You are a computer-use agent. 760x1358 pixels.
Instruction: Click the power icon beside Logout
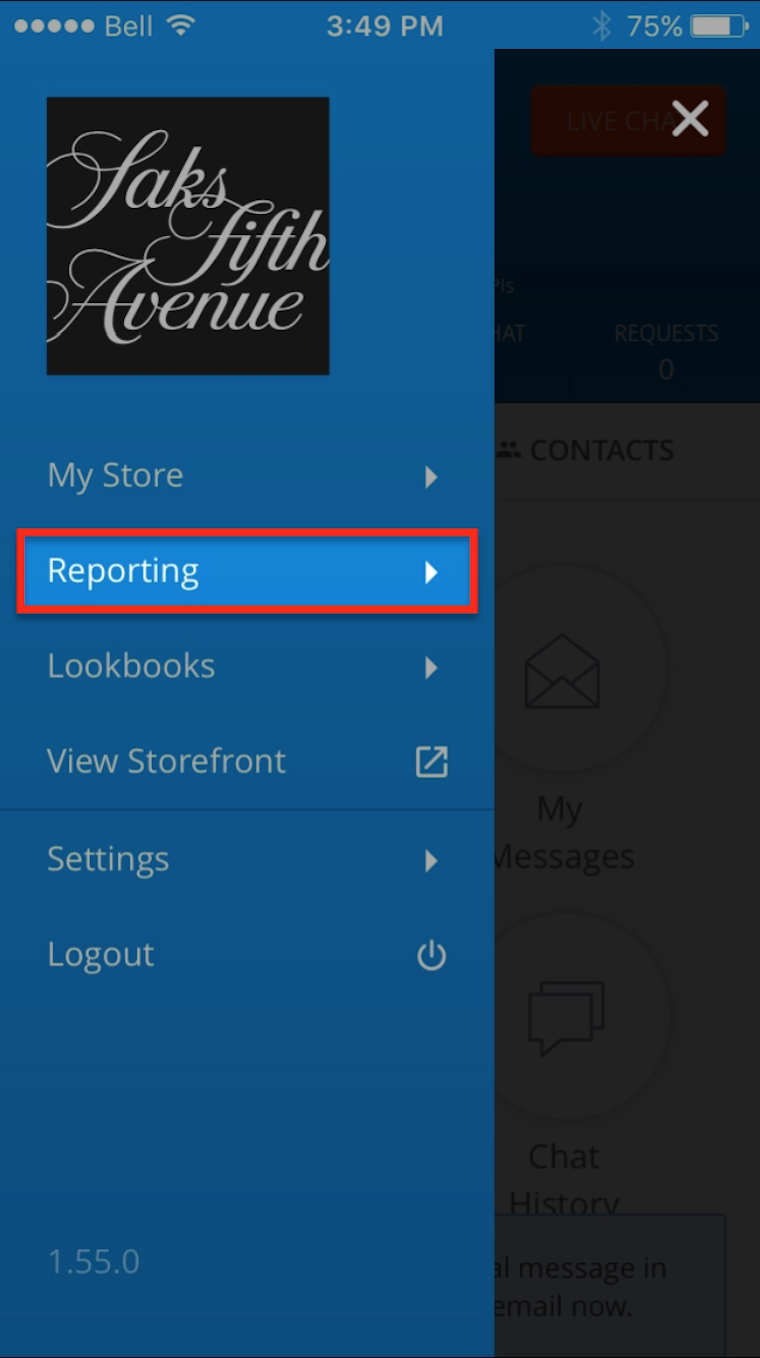431,956
